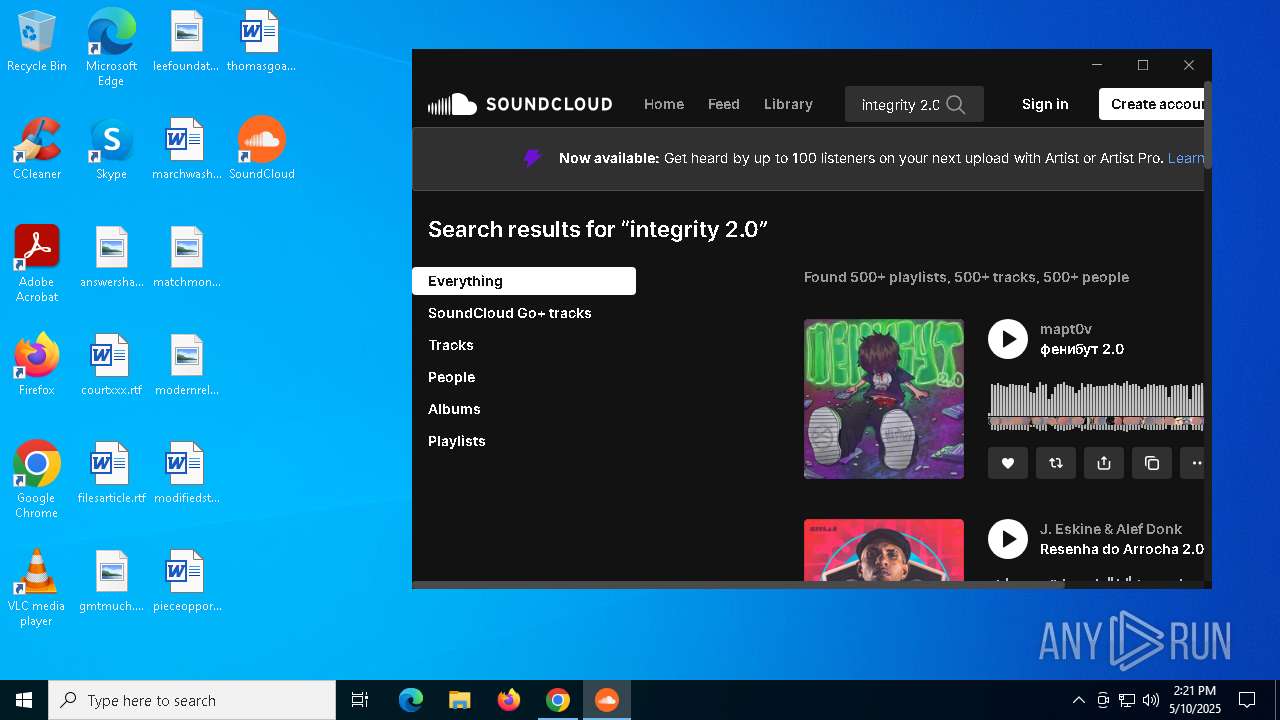Open File Explorer from the taskbar

click(x=459, y=700)
